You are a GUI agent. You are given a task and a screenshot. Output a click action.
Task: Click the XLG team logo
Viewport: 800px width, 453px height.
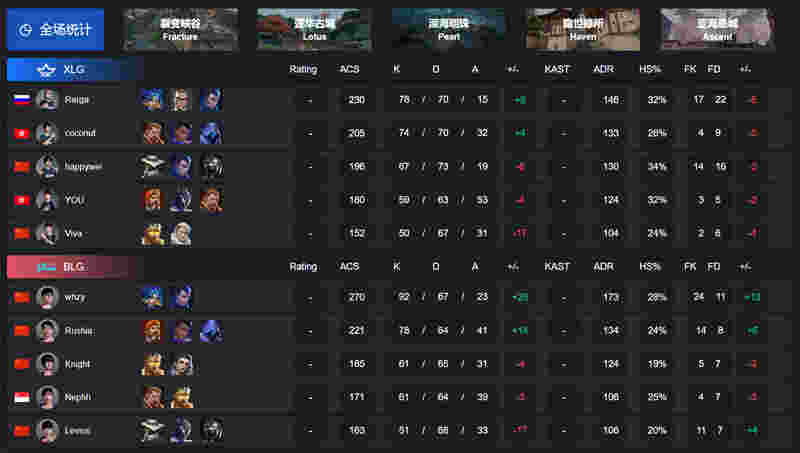(46, 70)
